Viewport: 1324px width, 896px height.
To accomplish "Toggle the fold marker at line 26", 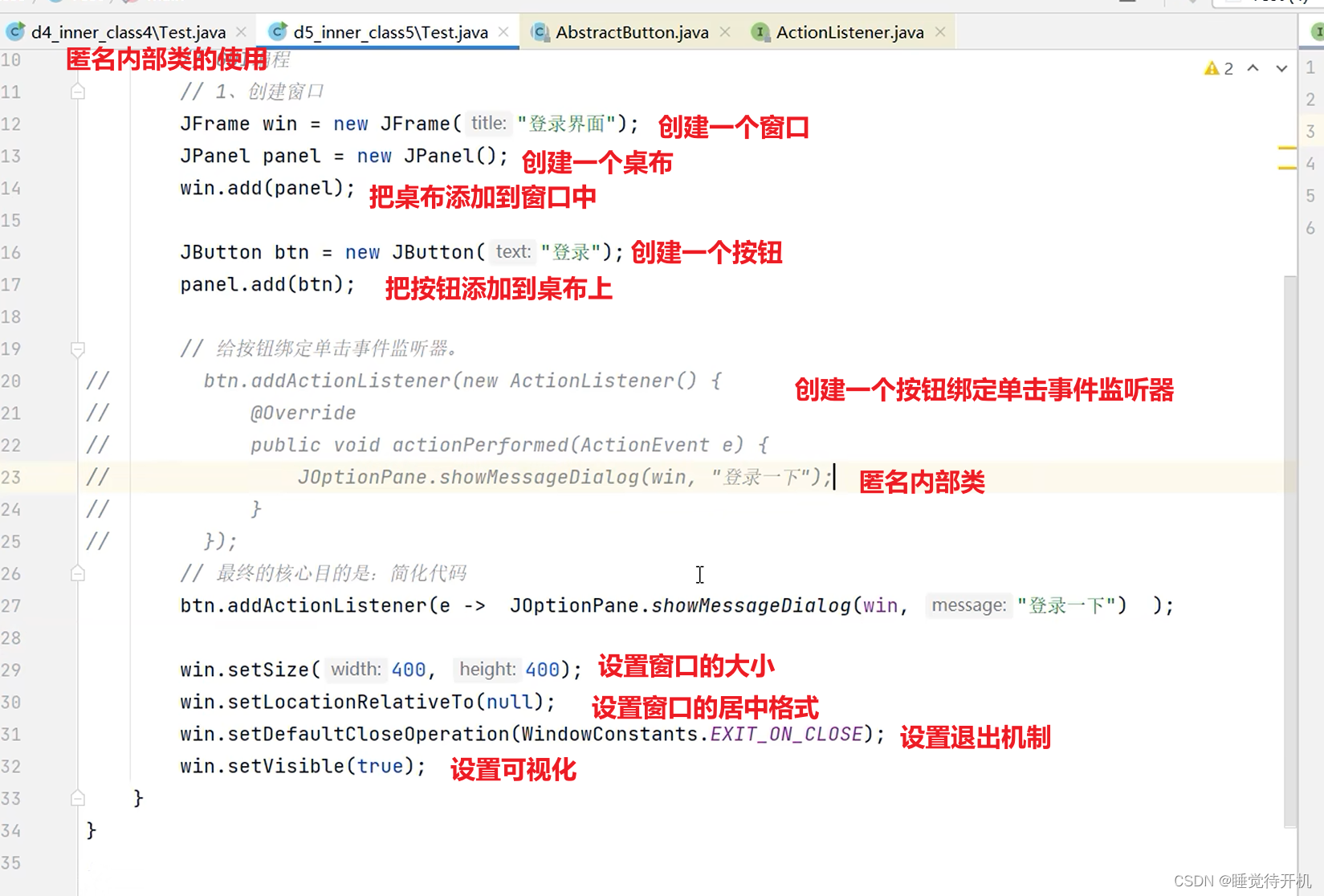I will click(x=78, y=573).
